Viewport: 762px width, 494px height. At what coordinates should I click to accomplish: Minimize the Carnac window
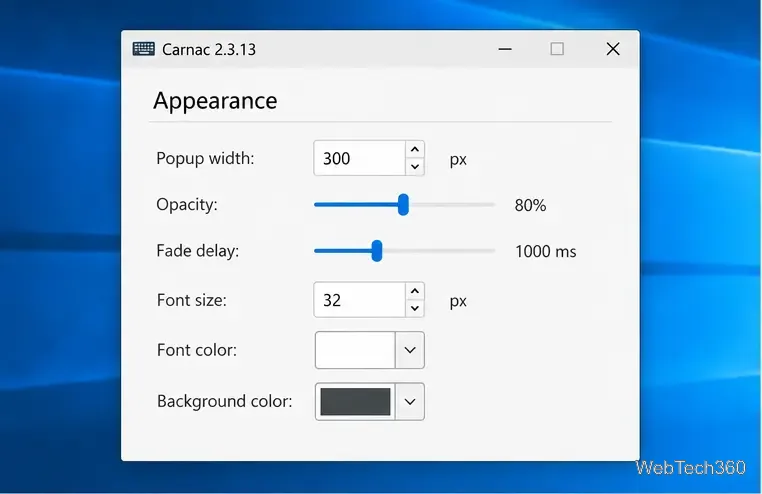[x=505, y=49]
